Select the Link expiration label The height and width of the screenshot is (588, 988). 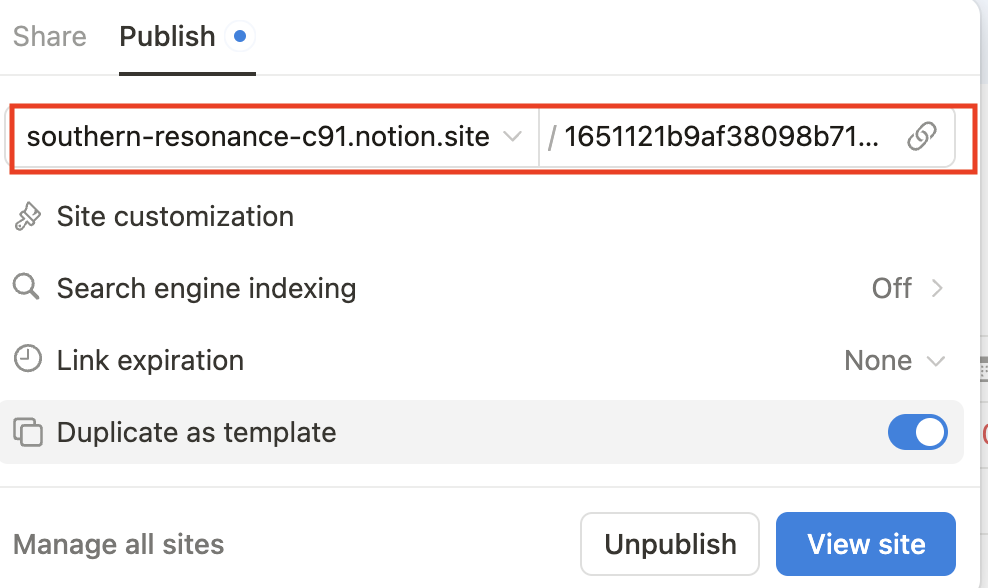[x=150, y=360]
